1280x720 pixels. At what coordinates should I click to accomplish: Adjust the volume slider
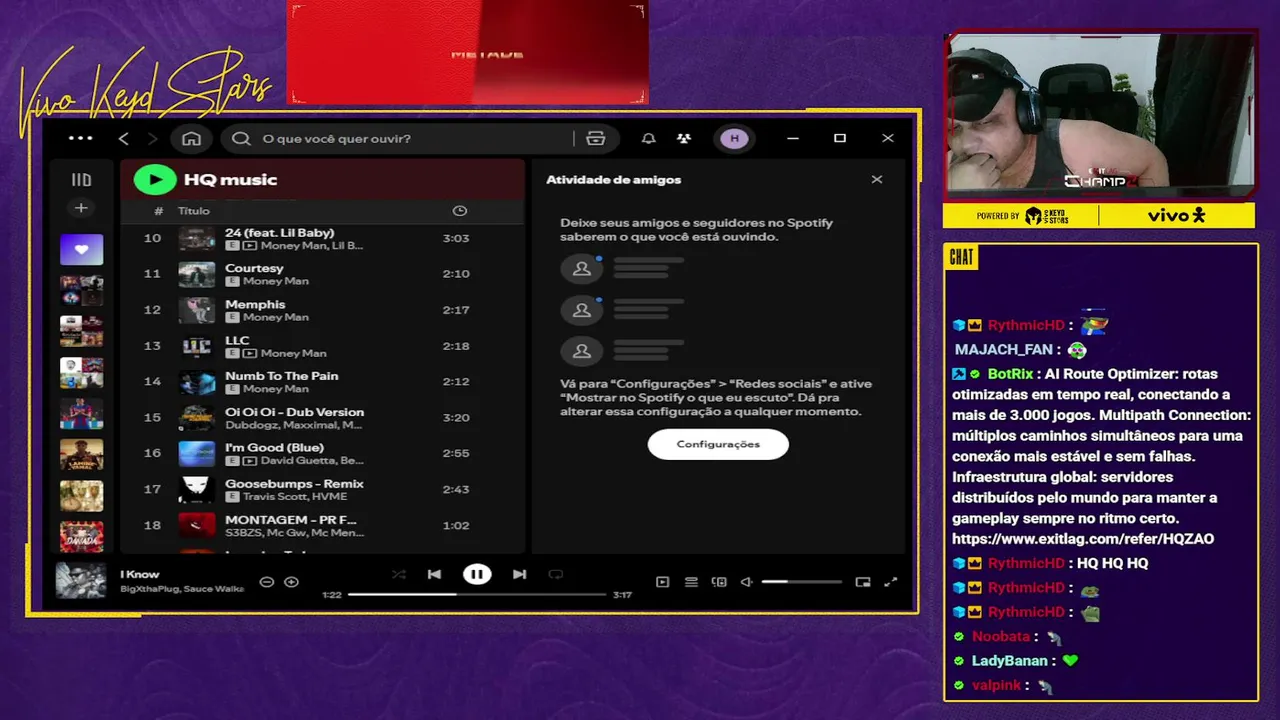[x=802, y=582]
